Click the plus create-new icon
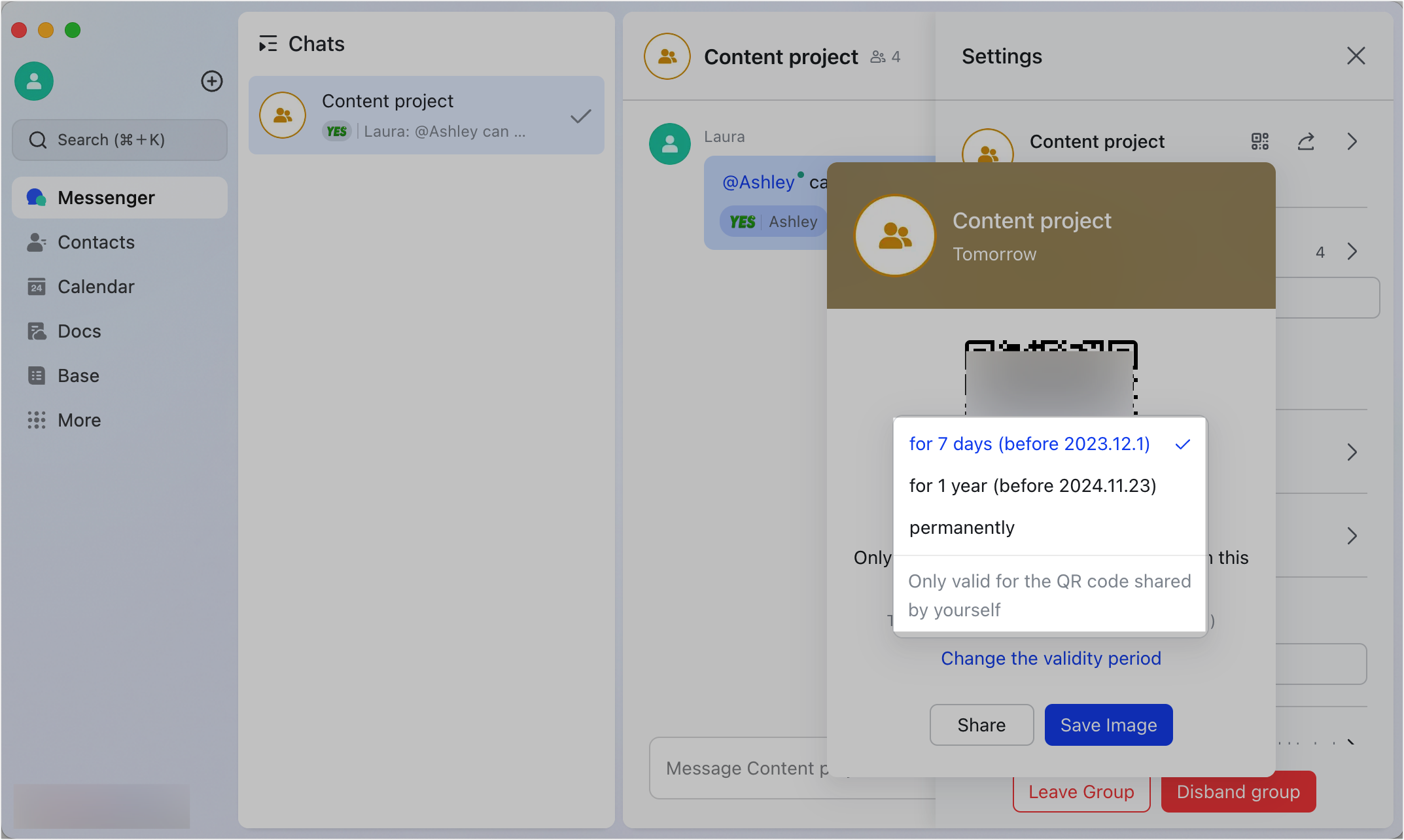 pos(211,81)
